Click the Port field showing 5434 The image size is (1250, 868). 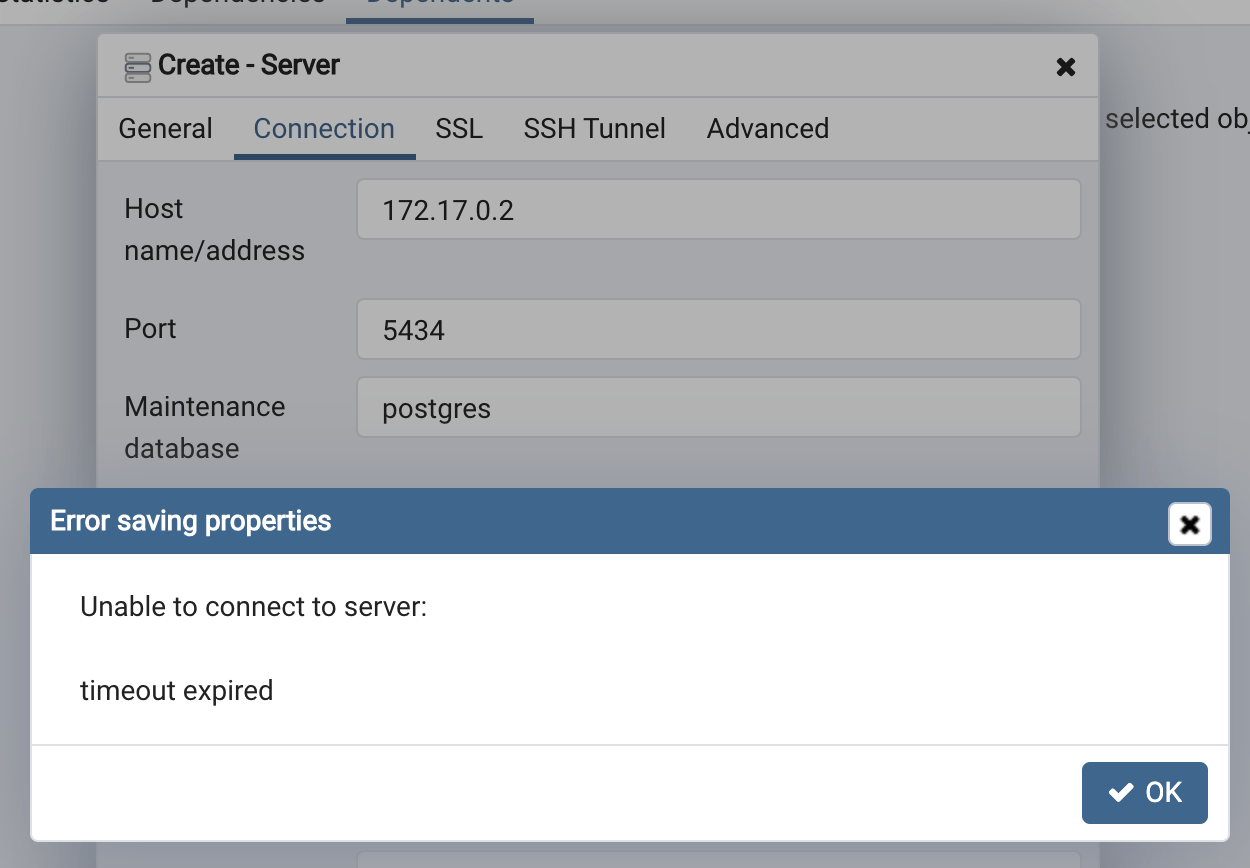click(718, 329)
